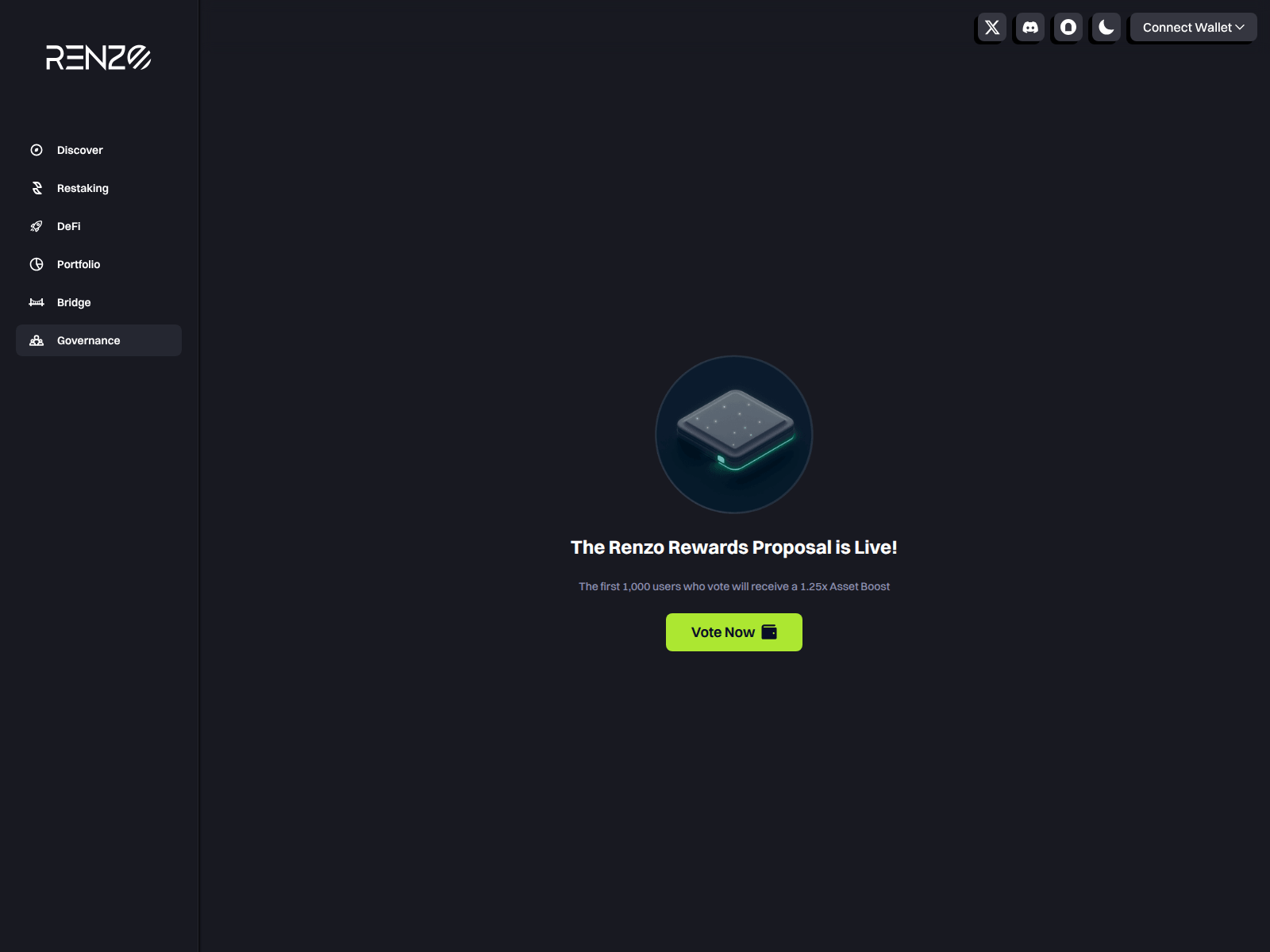Click the Vote Now button
This screenshot has width=1270, height=952.
pyautogui.click(x=734, y=632)
